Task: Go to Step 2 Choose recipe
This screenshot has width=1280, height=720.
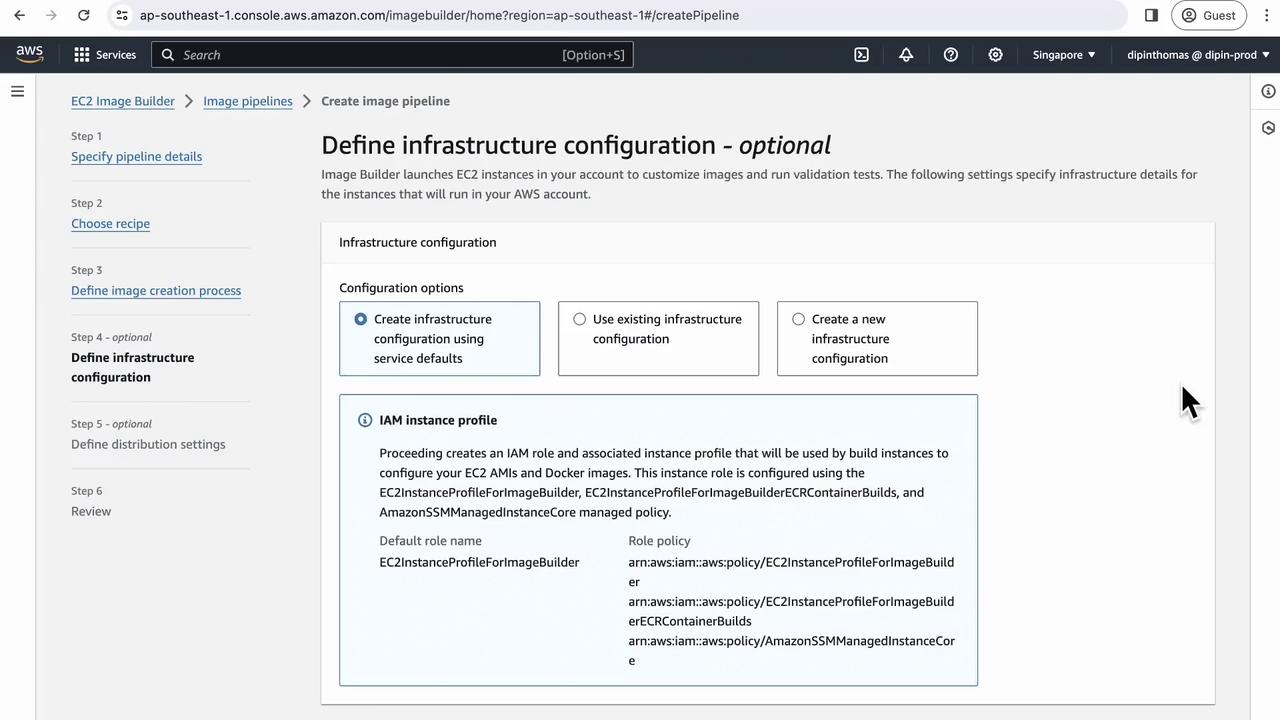Action: tap(110, 224)
